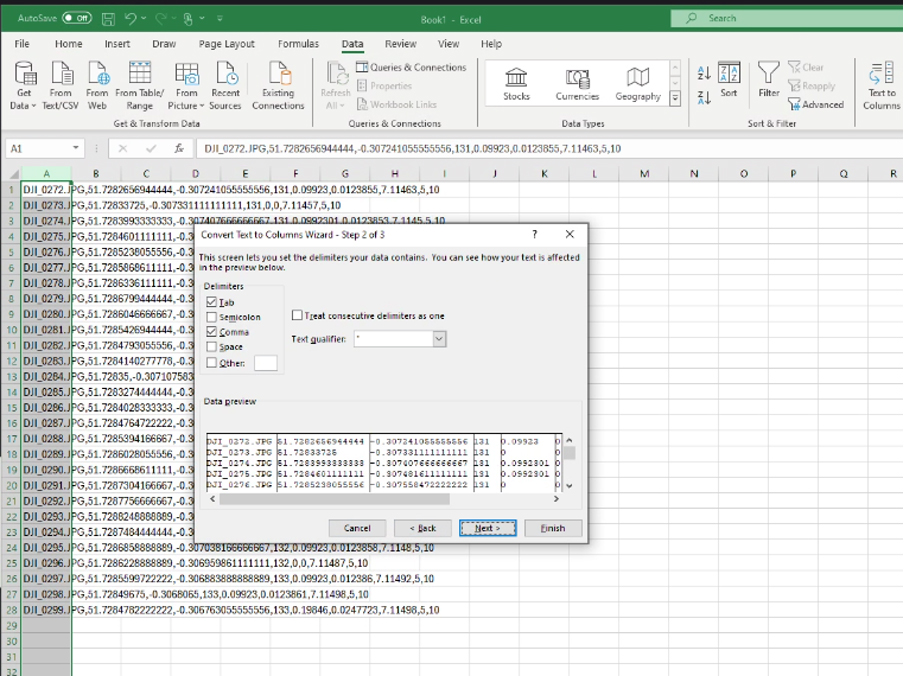Switch to the Review ribbon tab
The height and width of the screenshot is (676, 904).
click(x=401, y=44)
